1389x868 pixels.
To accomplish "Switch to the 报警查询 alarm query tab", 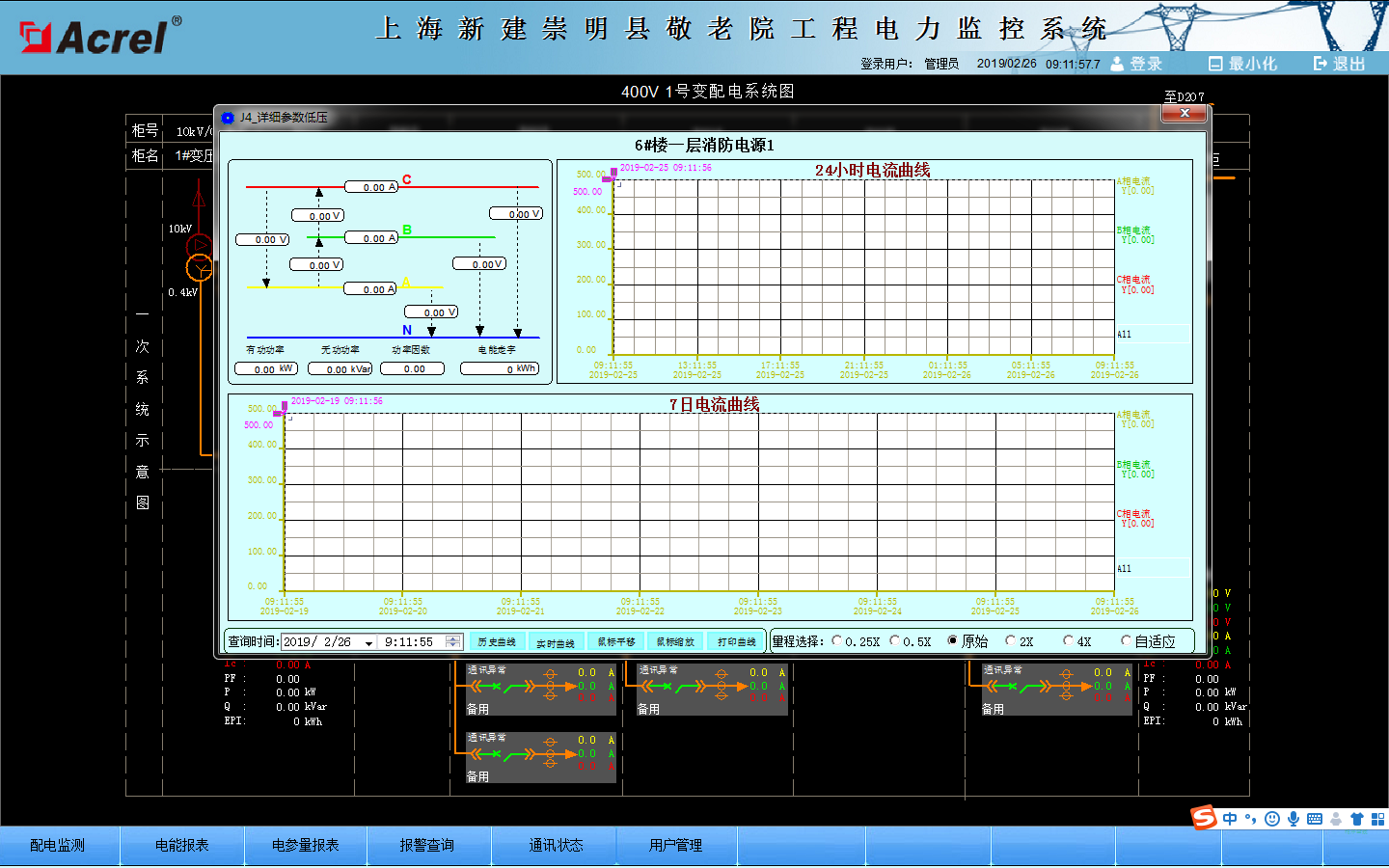I will point(426,846).
